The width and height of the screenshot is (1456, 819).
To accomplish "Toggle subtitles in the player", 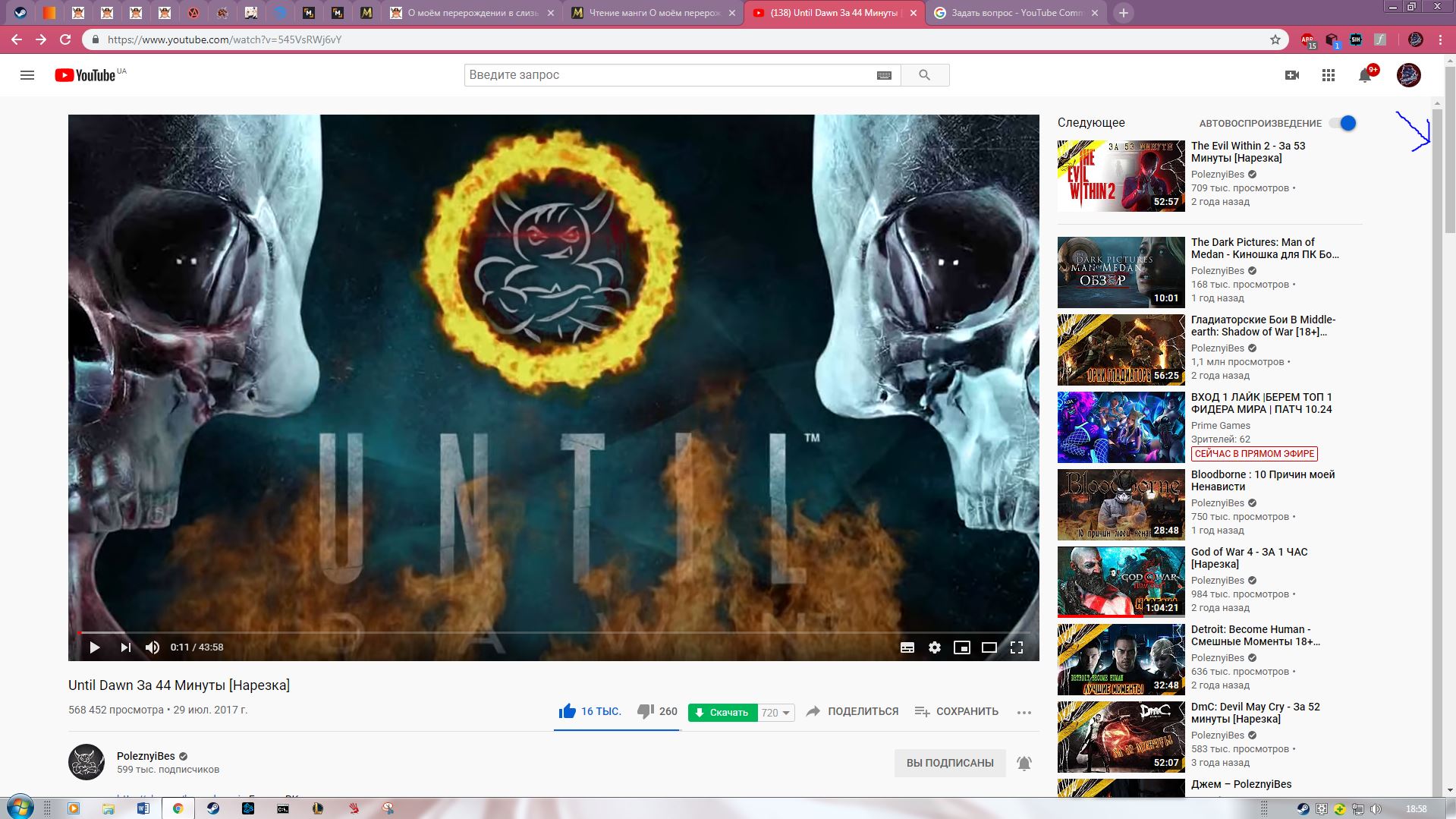I will [x=907, y=647].
